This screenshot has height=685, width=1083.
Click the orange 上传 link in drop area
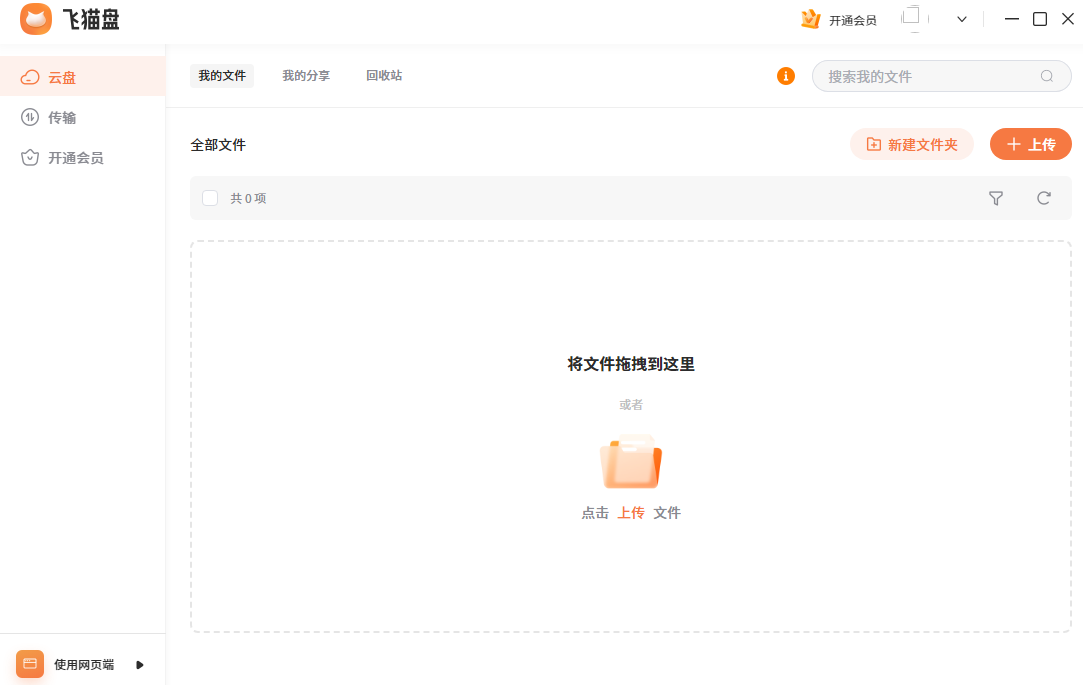coord(631,513)
